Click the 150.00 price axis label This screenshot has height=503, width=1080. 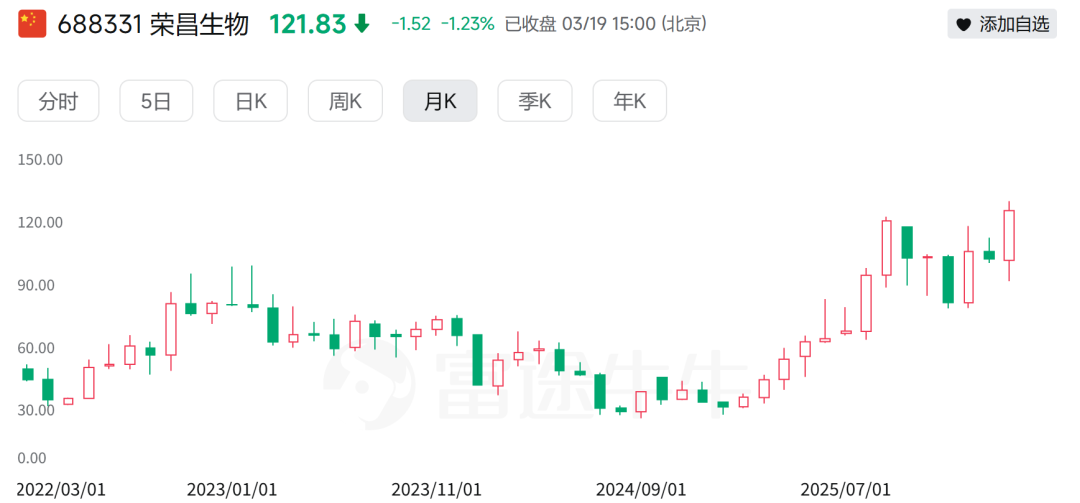point(41,160)
